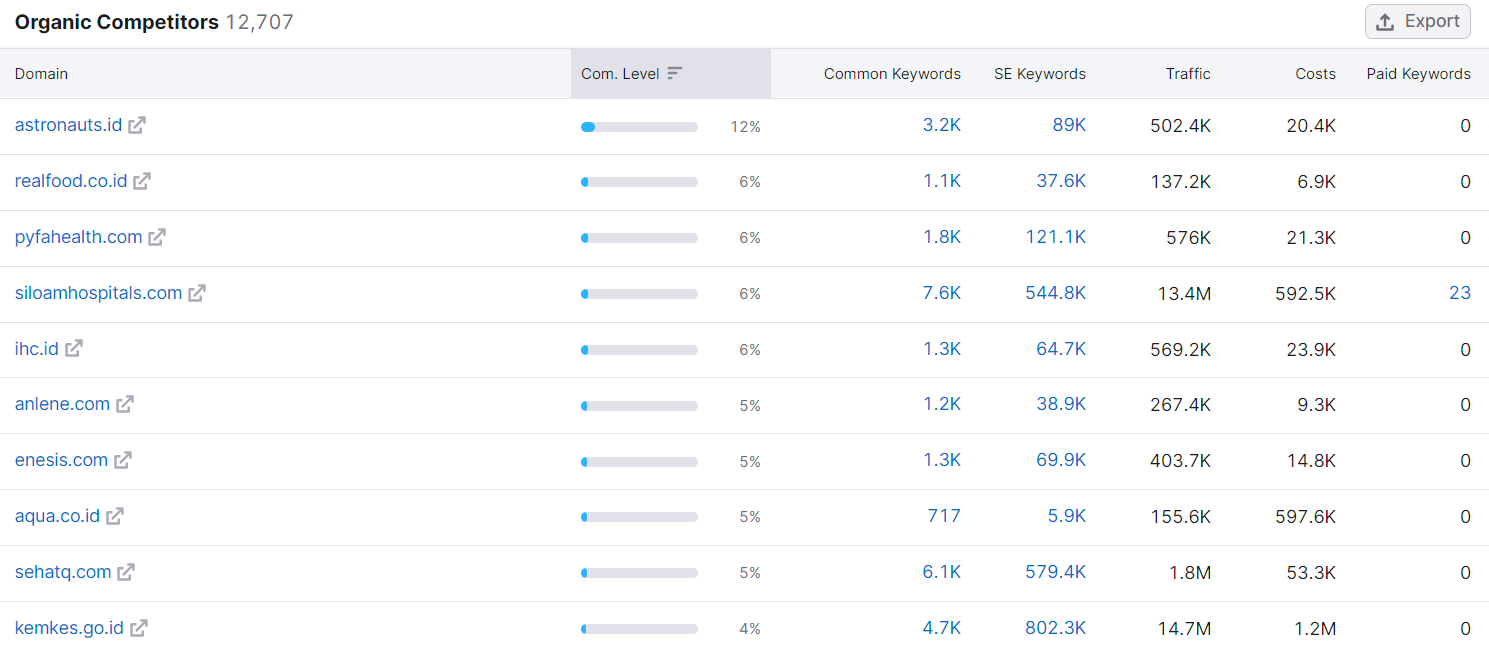Open external link icon next to aqua.co.id
Viewport: 1489px width, 654px height.
click(x=115, y=516)
